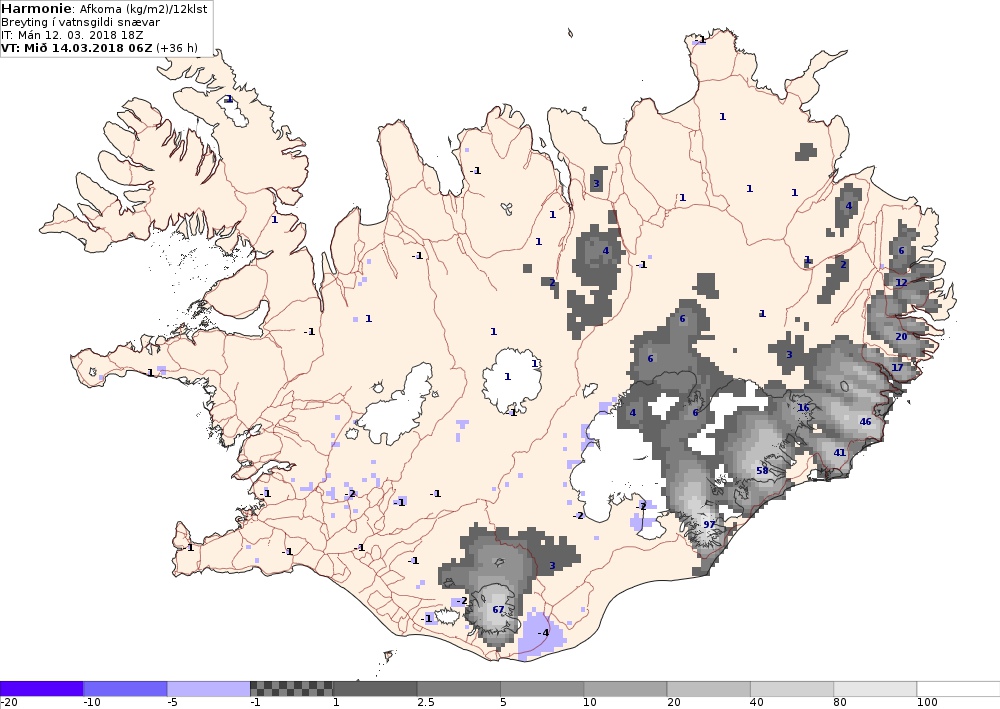This screenshot has height=709, width=1000.
Task: Select the map value 67 on the glacier
Action: click(498, 610)
